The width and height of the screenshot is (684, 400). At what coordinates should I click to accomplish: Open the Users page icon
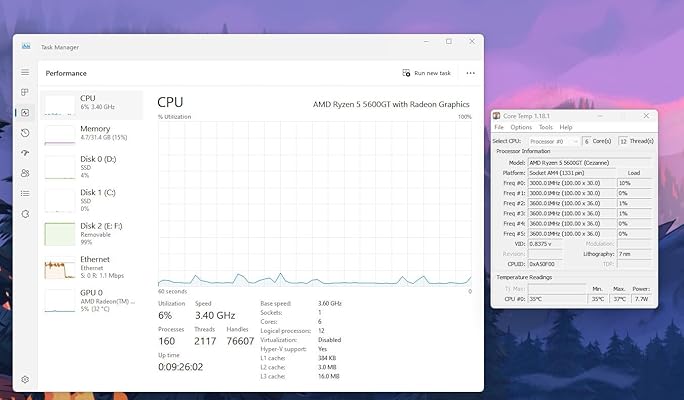tap(25, 173)
